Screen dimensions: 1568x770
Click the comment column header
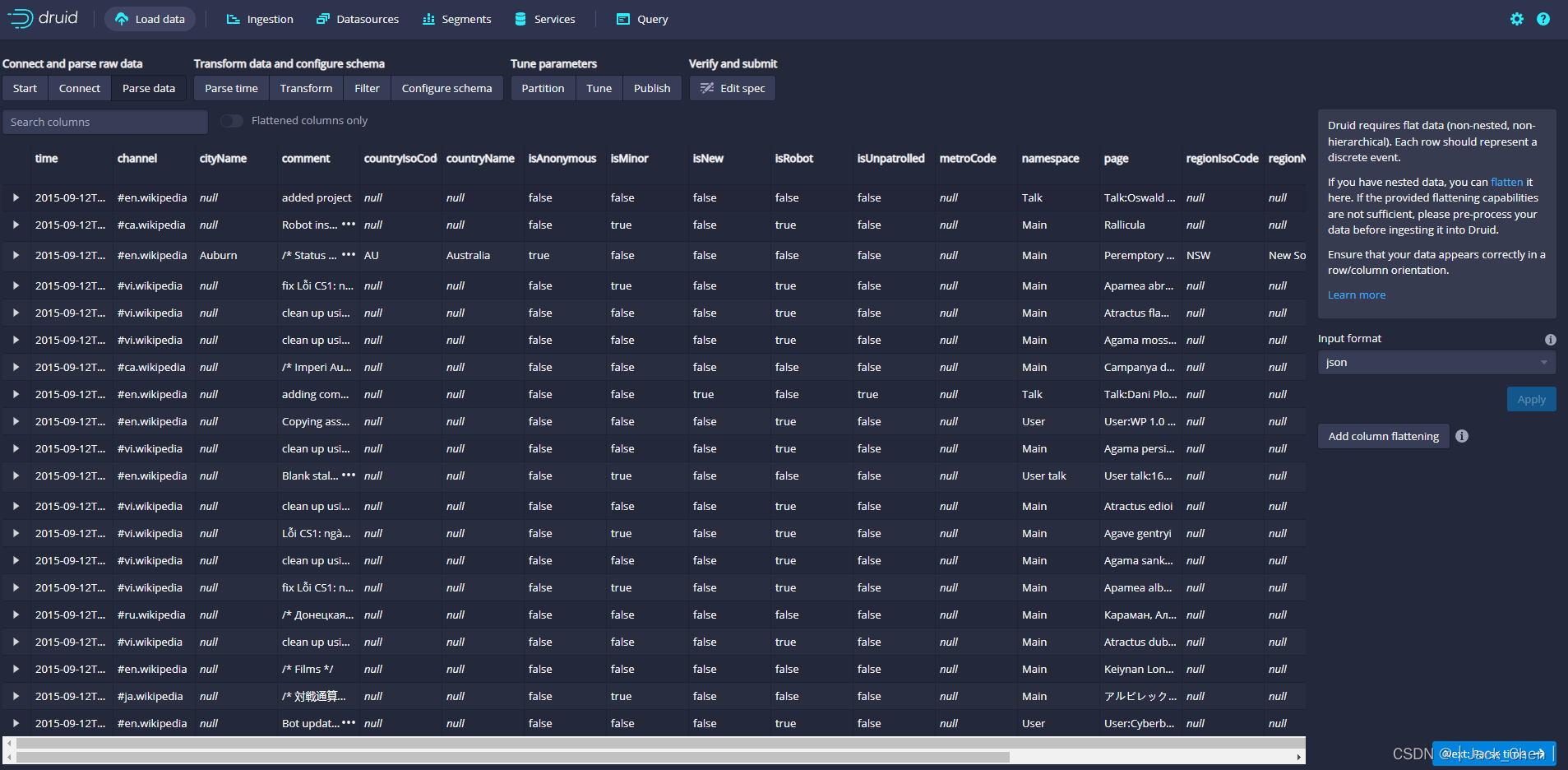coord(306,158)
